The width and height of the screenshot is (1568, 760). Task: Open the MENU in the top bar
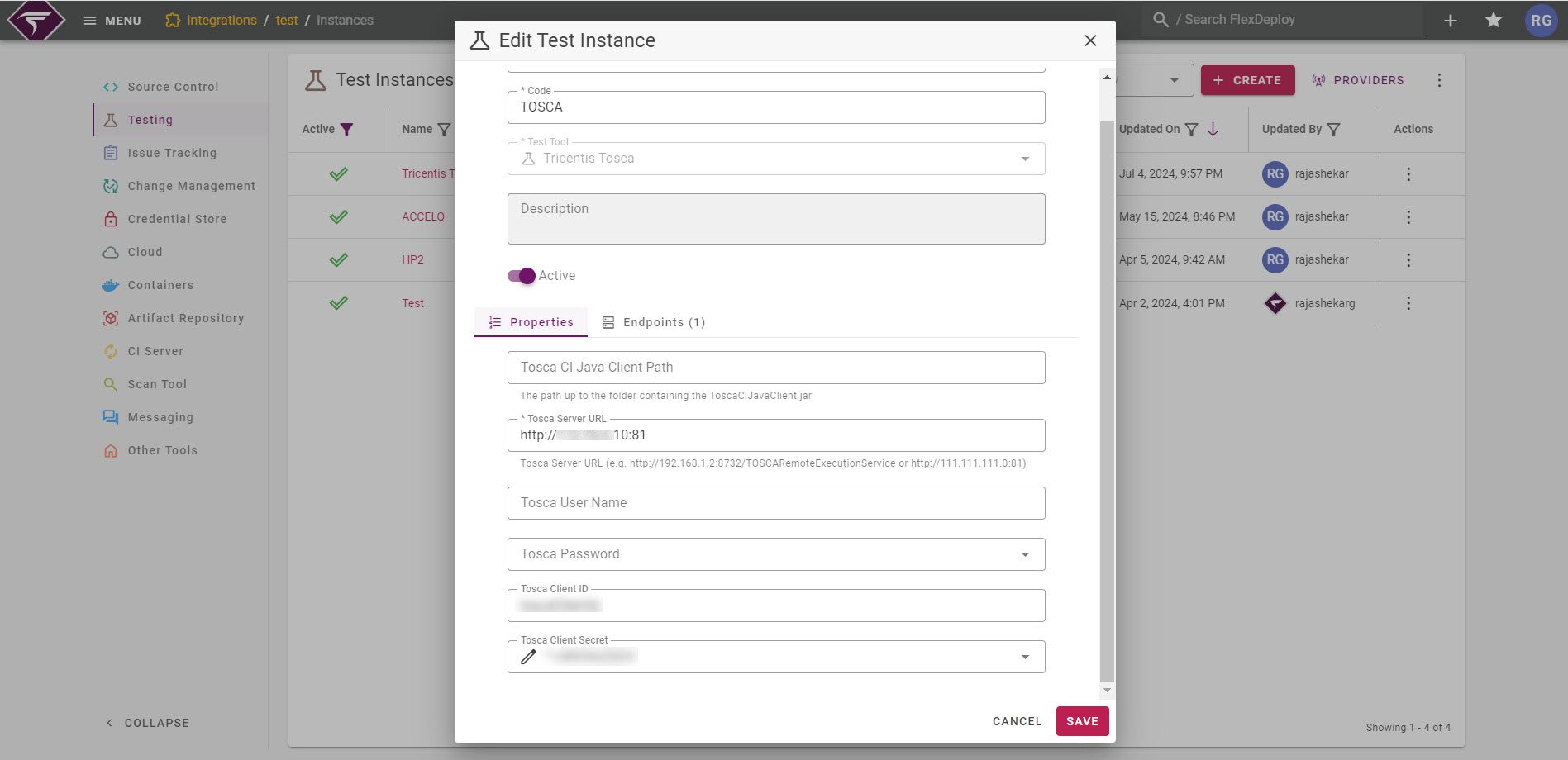tap(112, 20)
